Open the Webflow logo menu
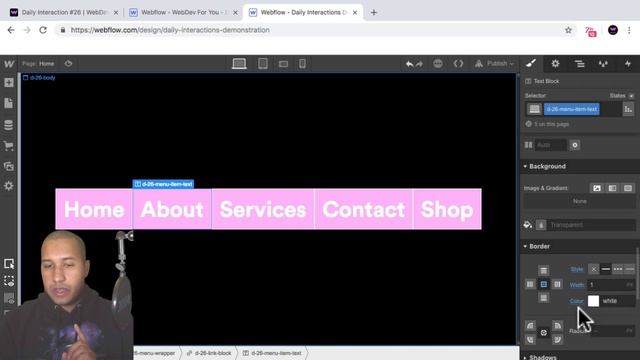 (x=9, y=64)
